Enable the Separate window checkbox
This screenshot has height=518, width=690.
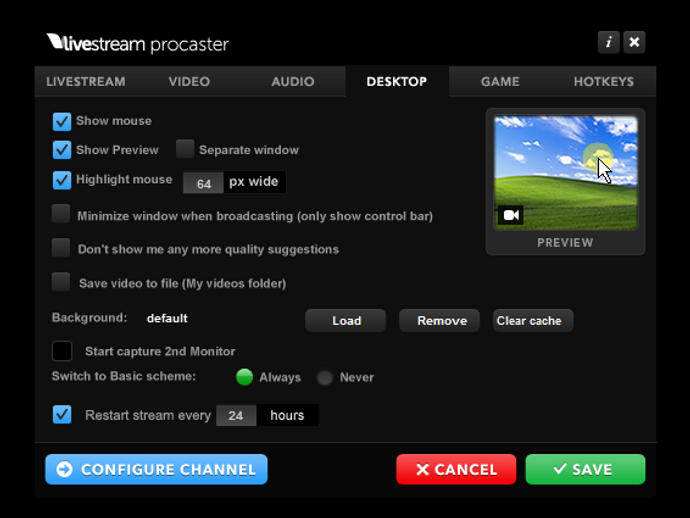pyautogui.click(x=185, y=149)
